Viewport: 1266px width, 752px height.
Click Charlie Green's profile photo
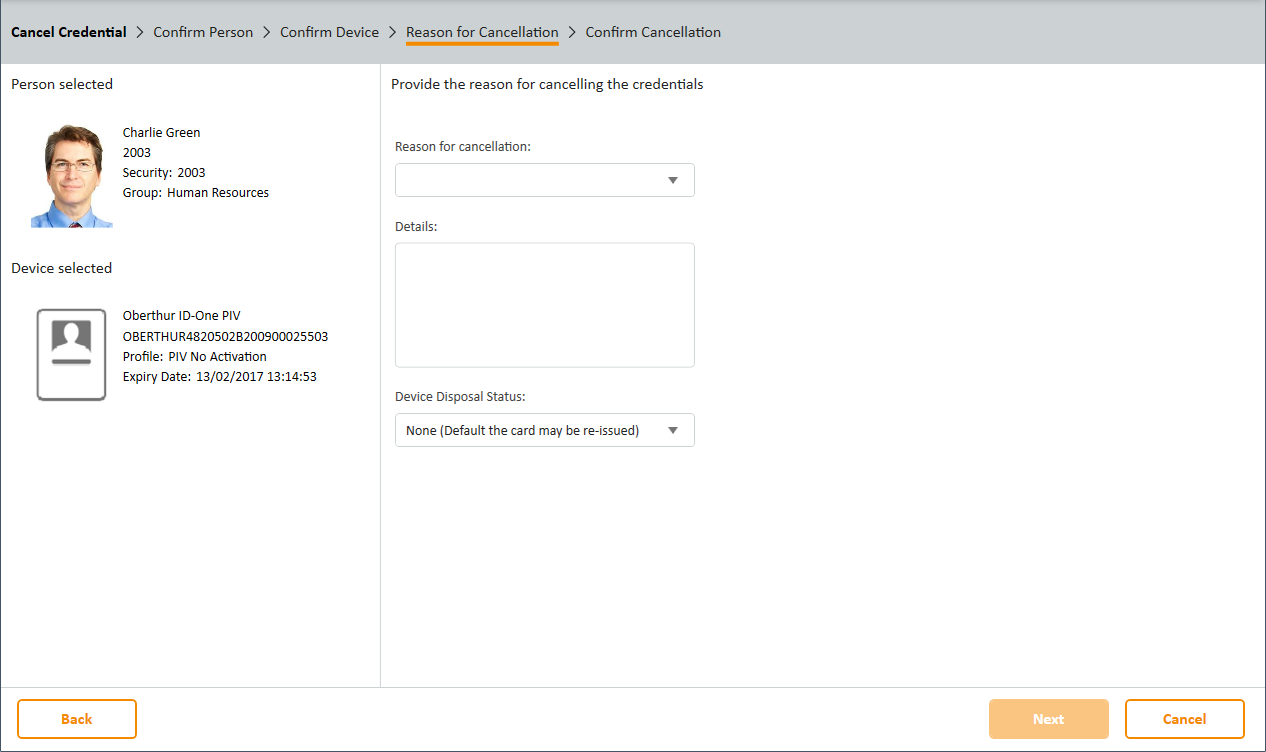click(x=72, y=176)
